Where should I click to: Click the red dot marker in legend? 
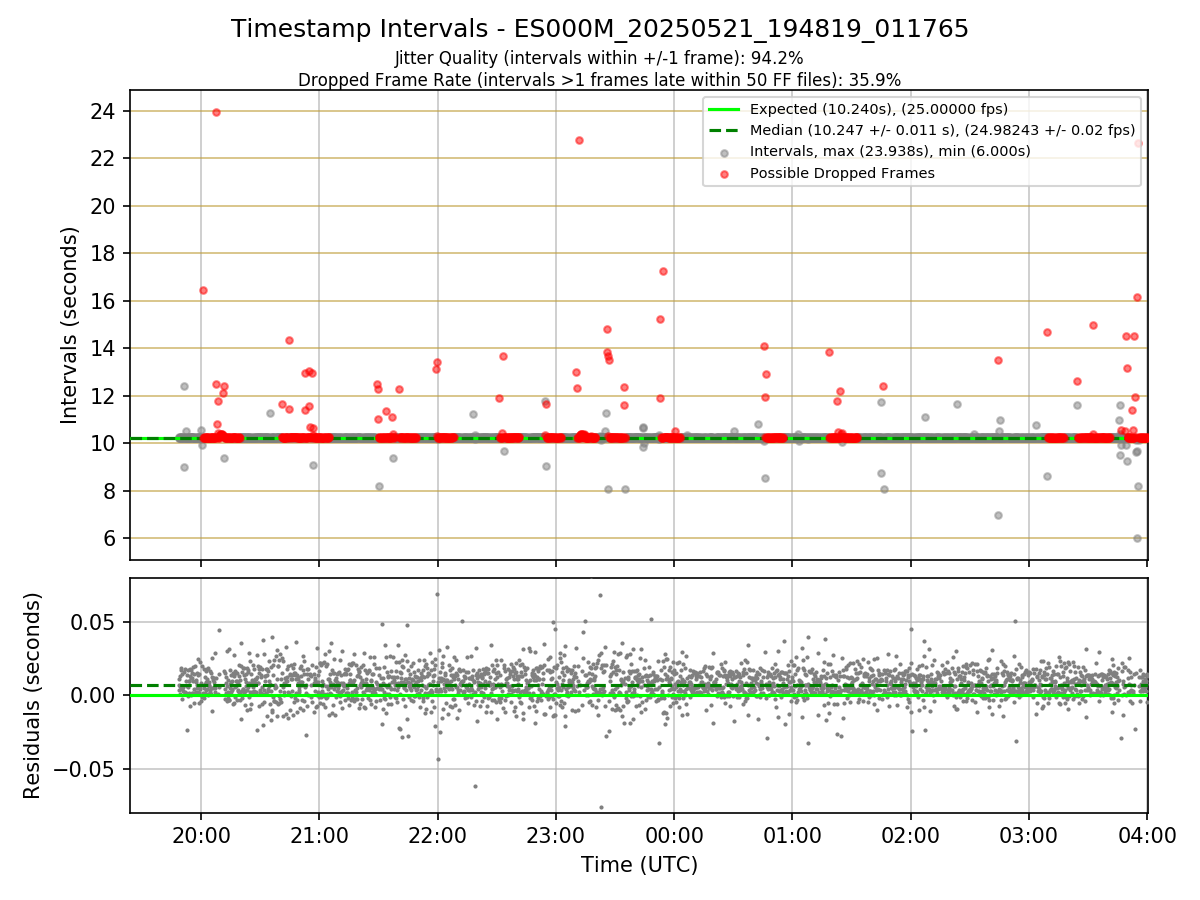tap(725, 173)
